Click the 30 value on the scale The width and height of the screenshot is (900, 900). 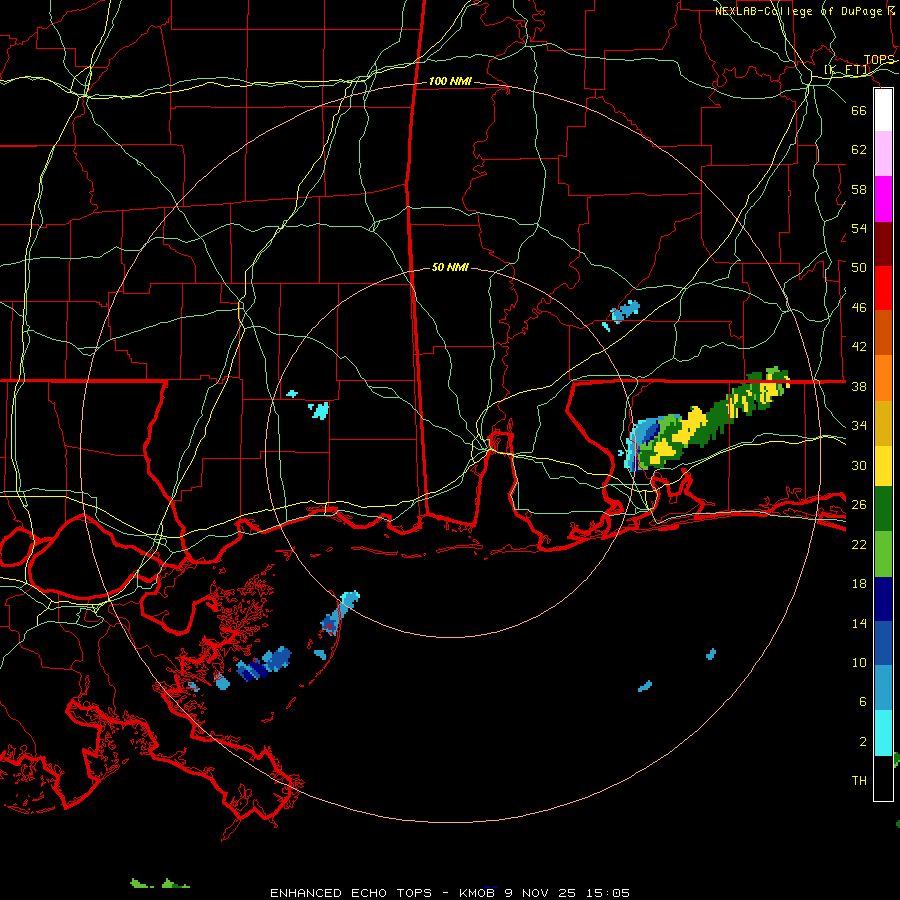coord(859,465)
